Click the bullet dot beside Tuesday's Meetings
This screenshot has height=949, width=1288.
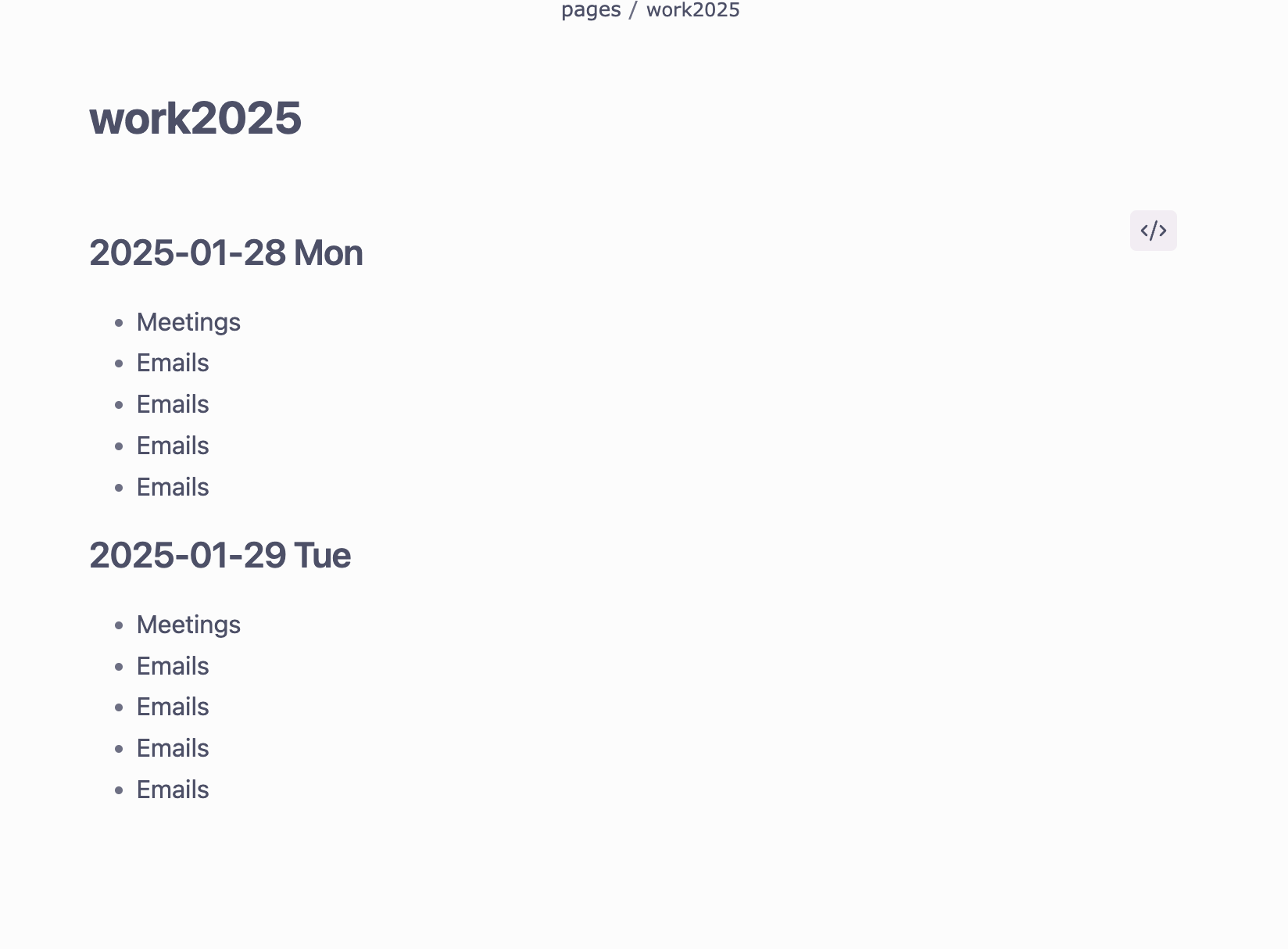click(119, 625)
